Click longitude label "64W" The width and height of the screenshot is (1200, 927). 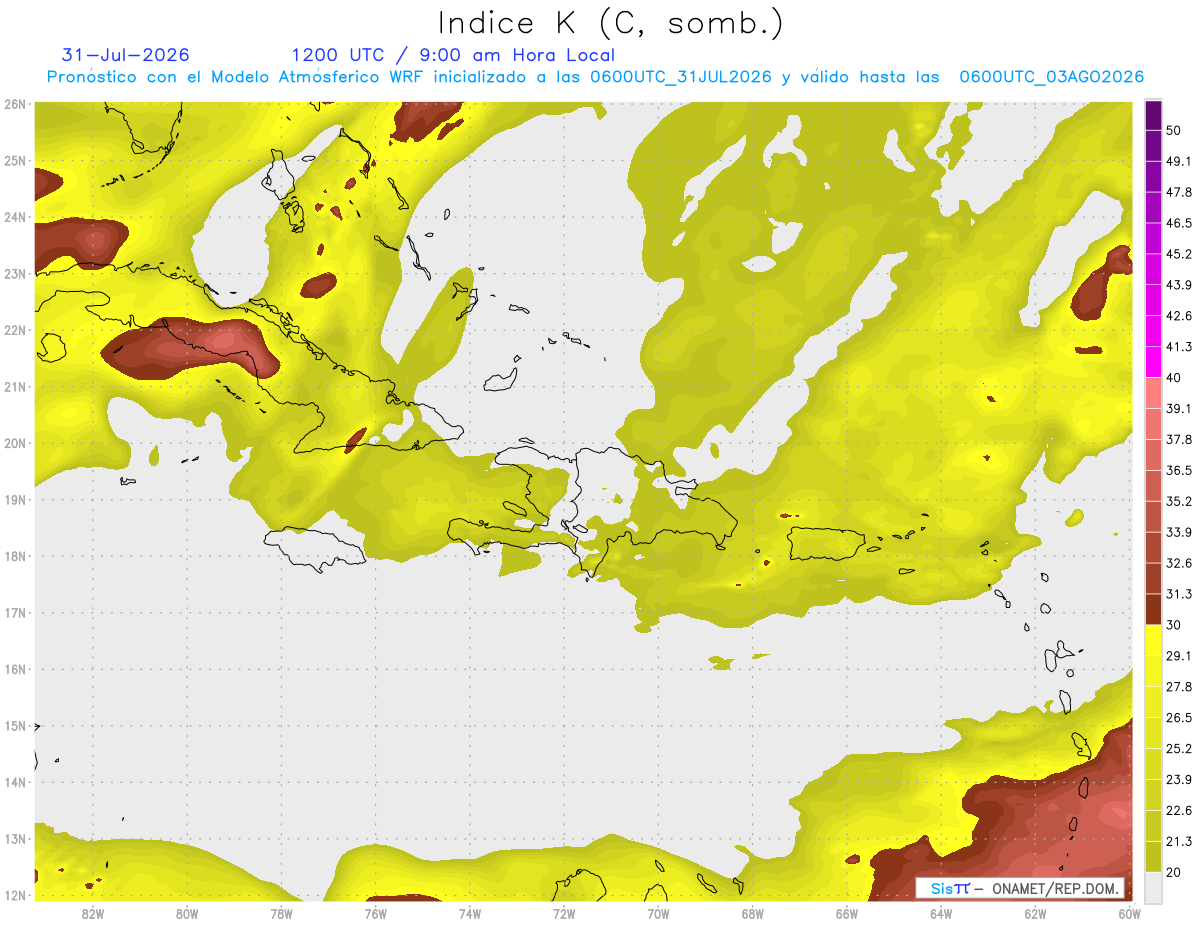[x=941, y=914]
